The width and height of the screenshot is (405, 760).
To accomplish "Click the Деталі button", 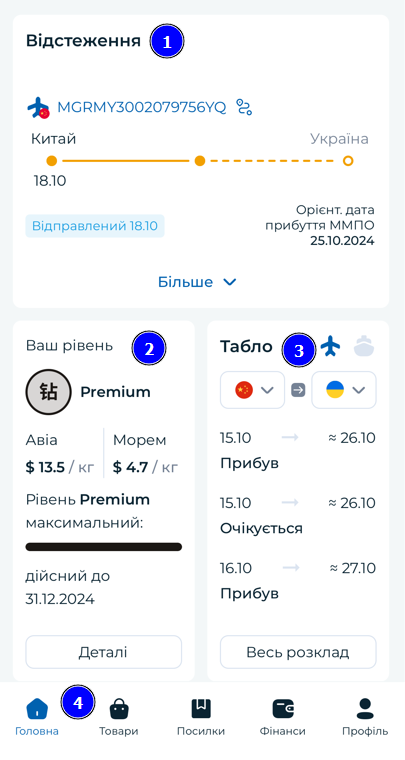I will tap(104, 652).
